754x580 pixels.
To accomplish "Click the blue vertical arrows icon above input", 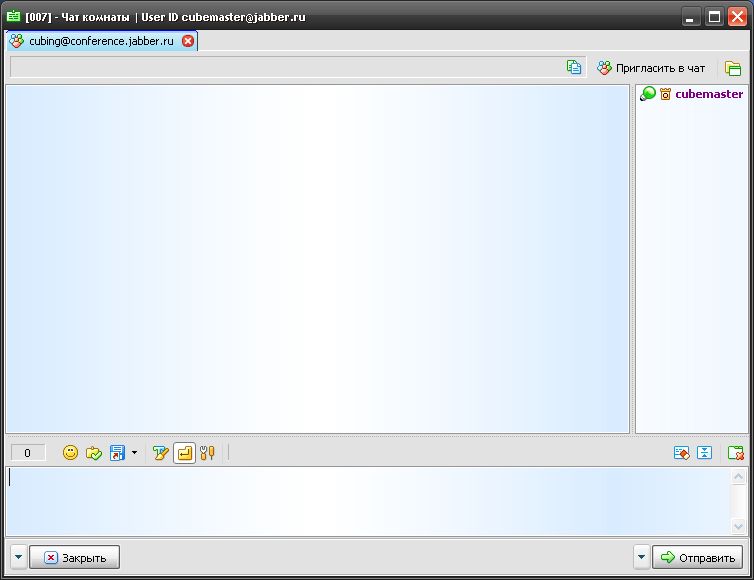I will tap(704, 453).
